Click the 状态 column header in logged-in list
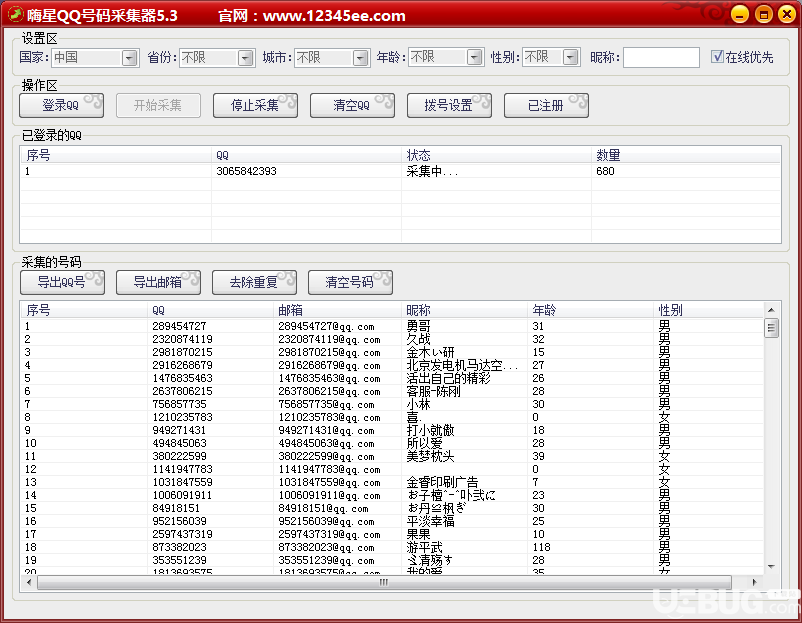The width and height of the screenshot is (802, 623). point(496,155)
